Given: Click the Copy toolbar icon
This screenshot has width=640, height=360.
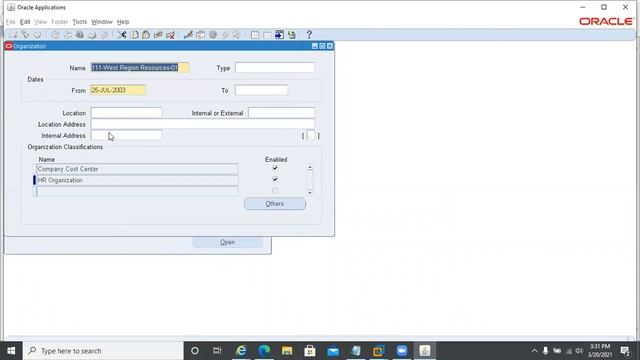Looking at the screenshot, I should pyautogui.click(x=134, y=35).
